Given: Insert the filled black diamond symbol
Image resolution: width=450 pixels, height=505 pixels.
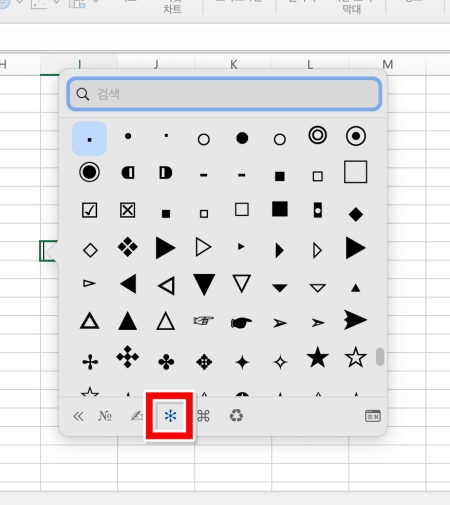Looking at the screenshot, I should point(356,214).
